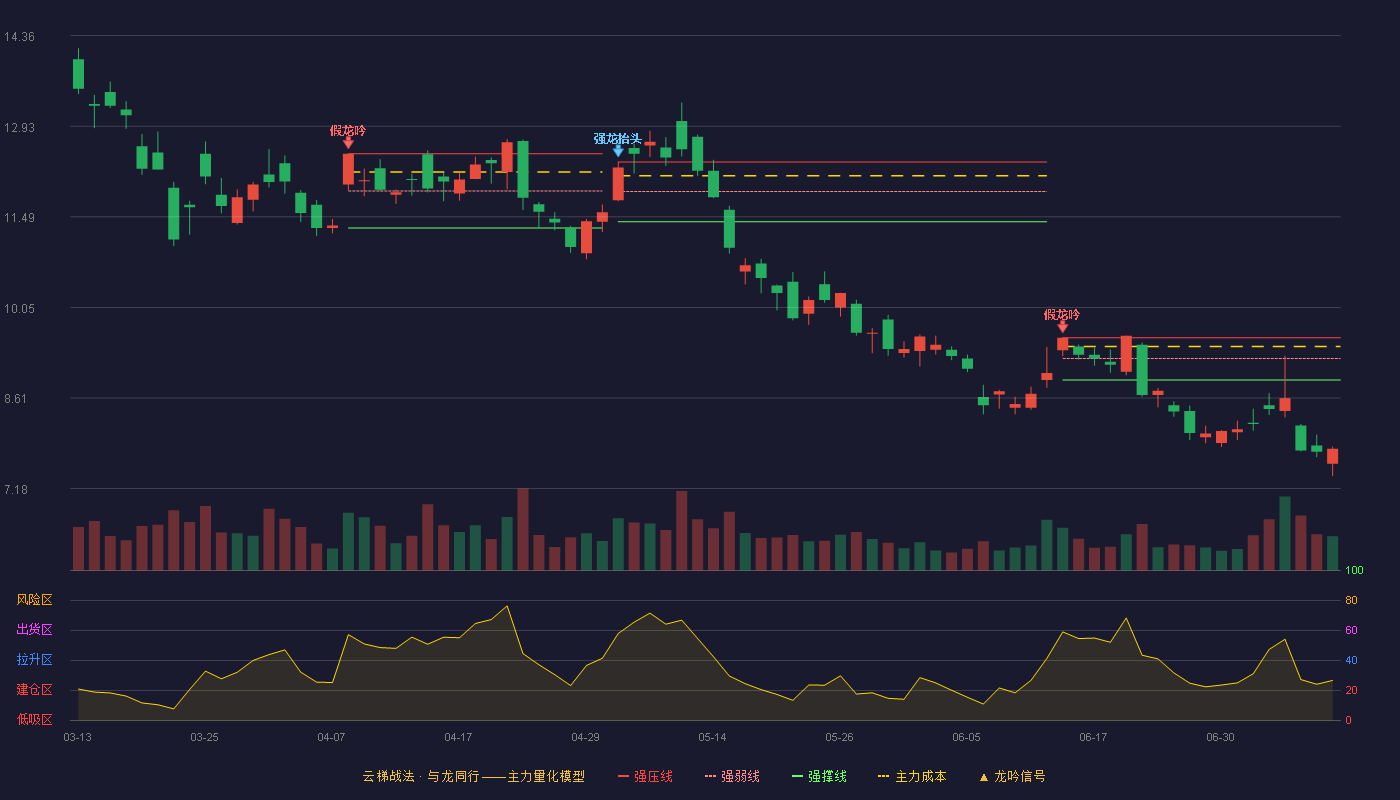Click the second 假龙吟 arrow near 06-17
This screenshot has height=800, width=1400.
1062,327
